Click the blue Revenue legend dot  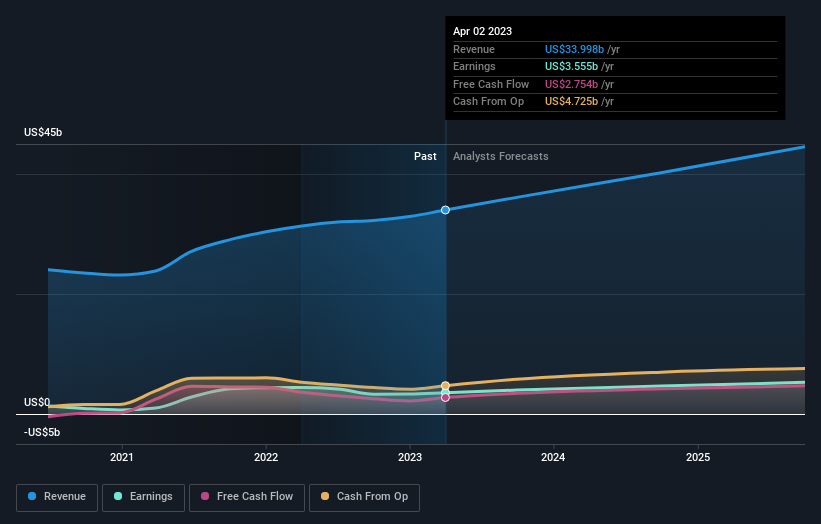click(32, 496)
